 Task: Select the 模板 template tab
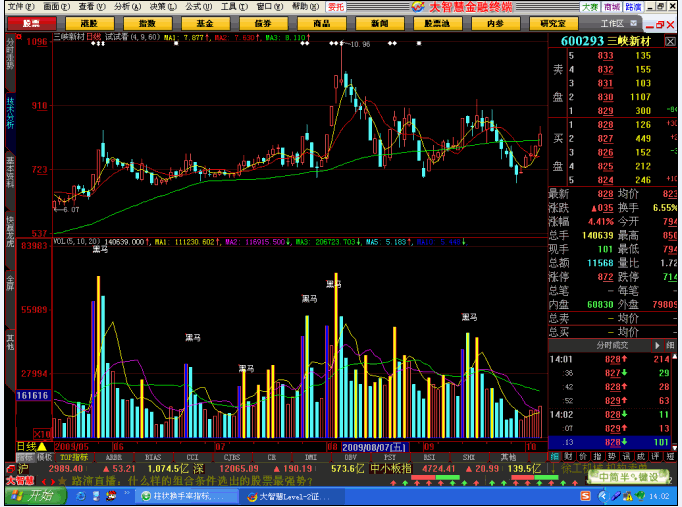(44, 457)
